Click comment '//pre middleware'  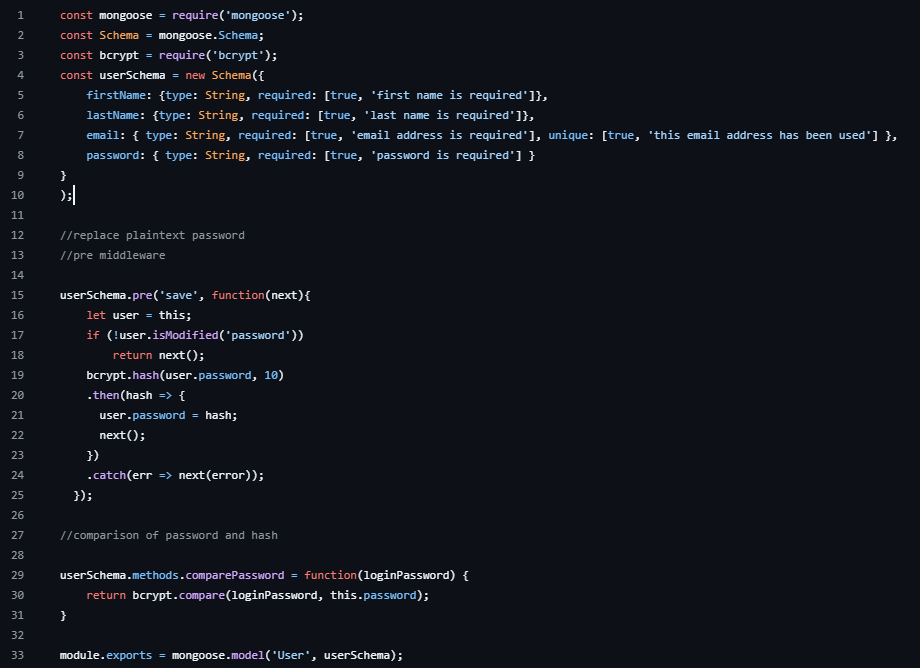click(x=113, y=255)
